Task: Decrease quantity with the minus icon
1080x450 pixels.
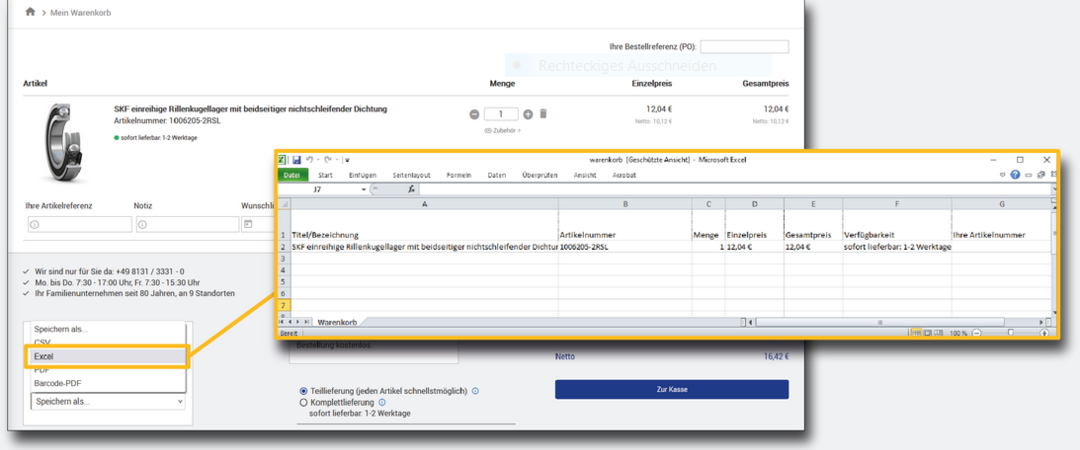Action: (x=474, y=114)
